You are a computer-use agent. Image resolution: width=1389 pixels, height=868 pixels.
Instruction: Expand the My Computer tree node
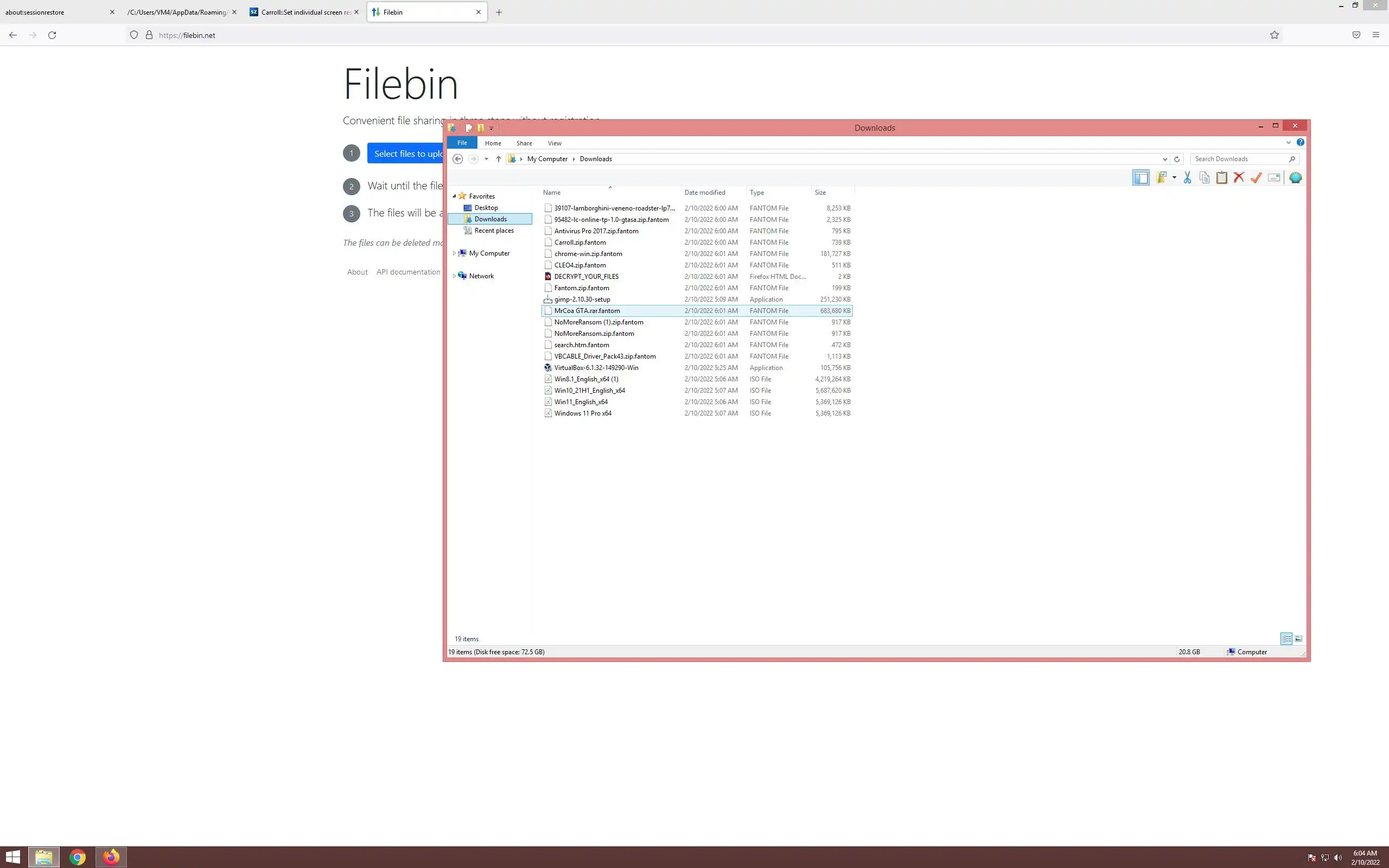coord(454,253)
